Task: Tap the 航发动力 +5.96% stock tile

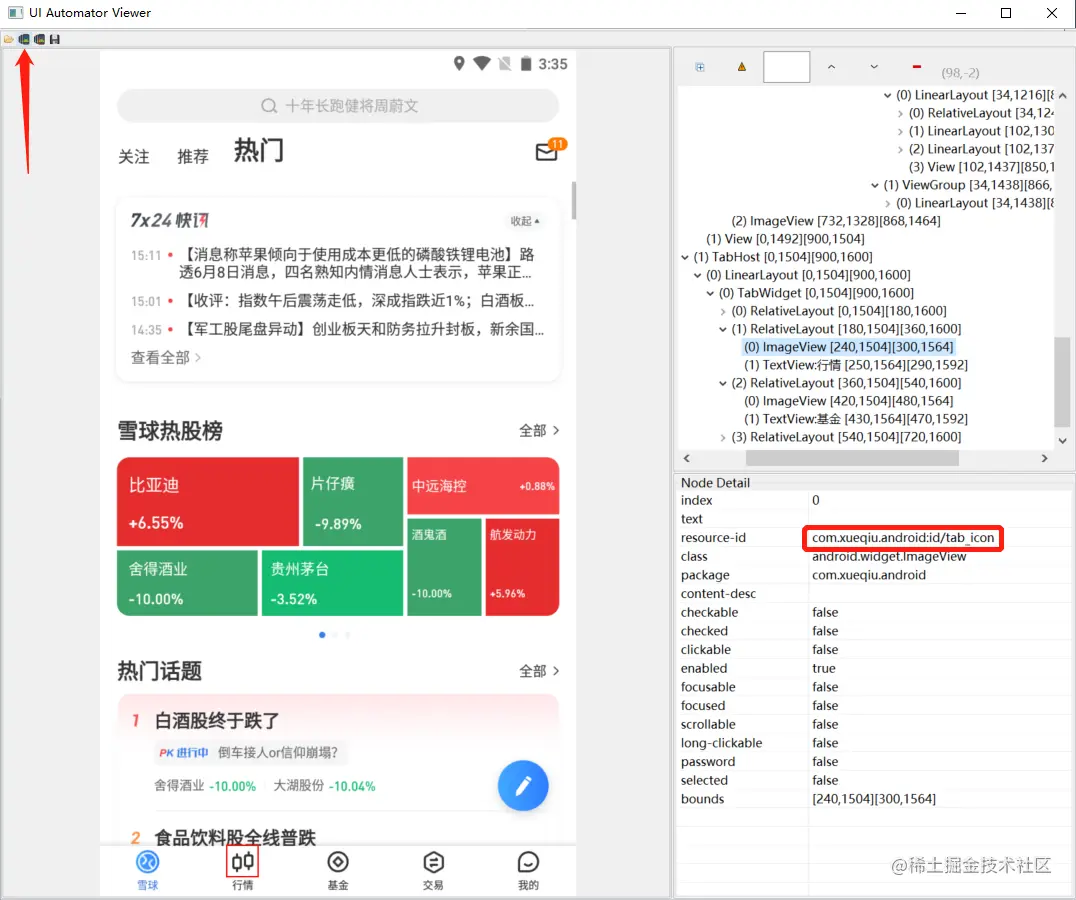Action: [522, 567]
